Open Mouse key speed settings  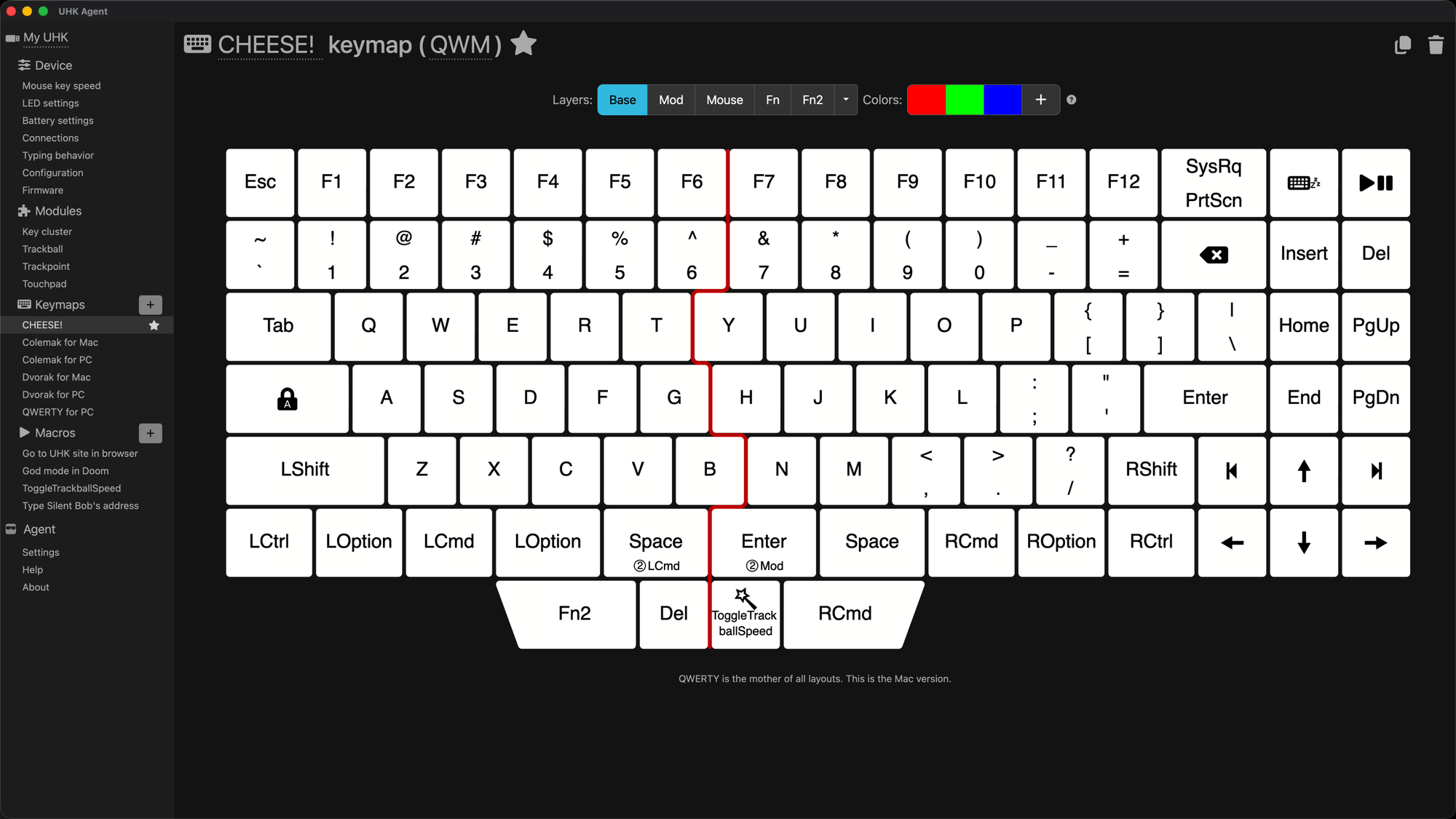[61, 86]
